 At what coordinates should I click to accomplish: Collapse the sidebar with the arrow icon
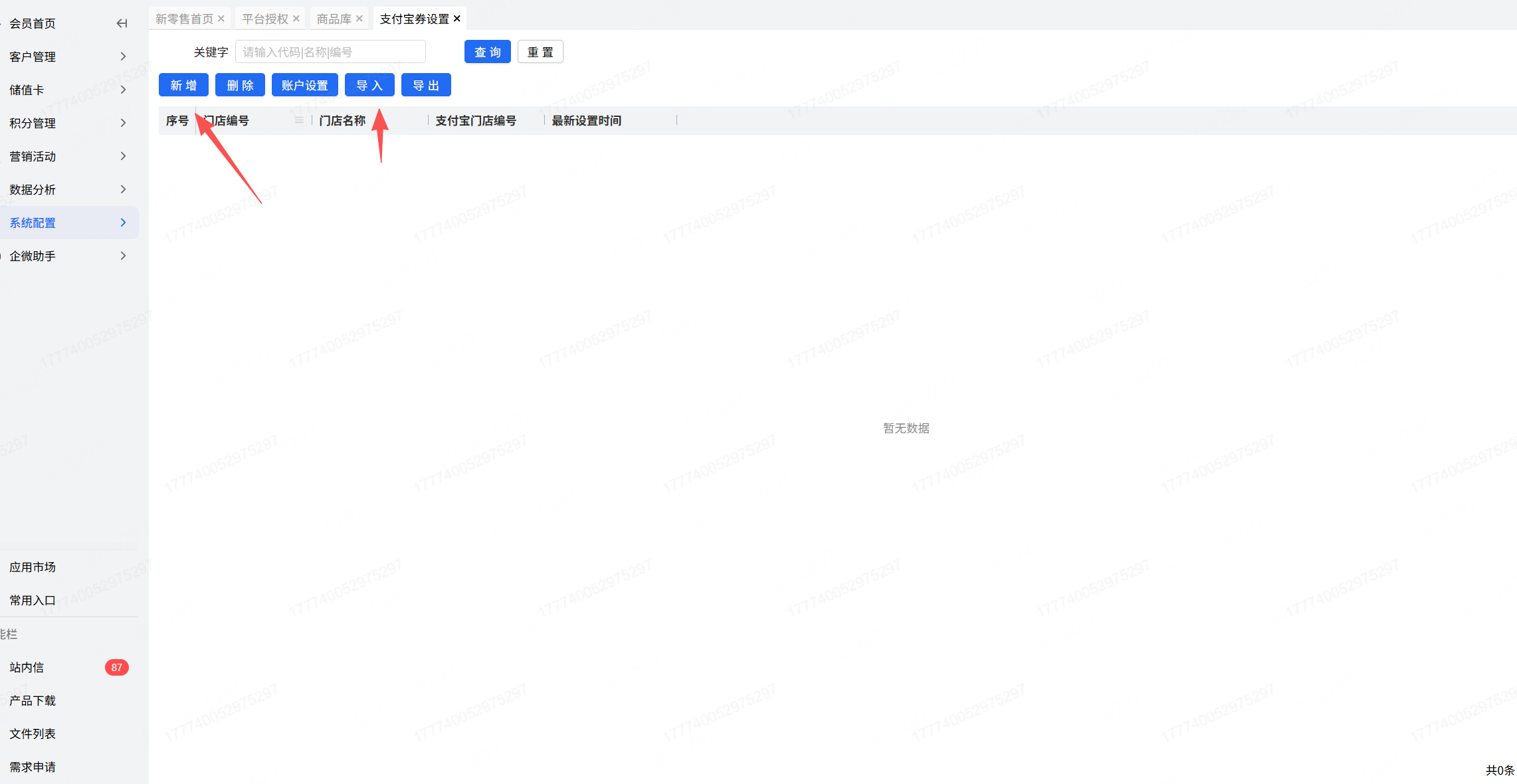(x=122, y=23)
